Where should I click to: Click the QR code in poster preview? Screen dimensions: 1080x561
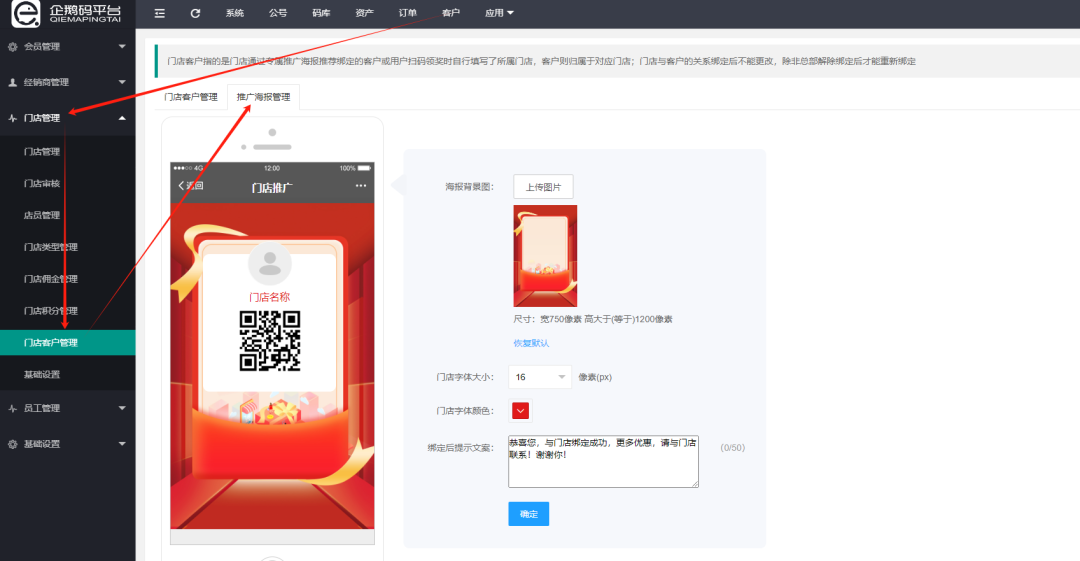click(x=270, y=341)
